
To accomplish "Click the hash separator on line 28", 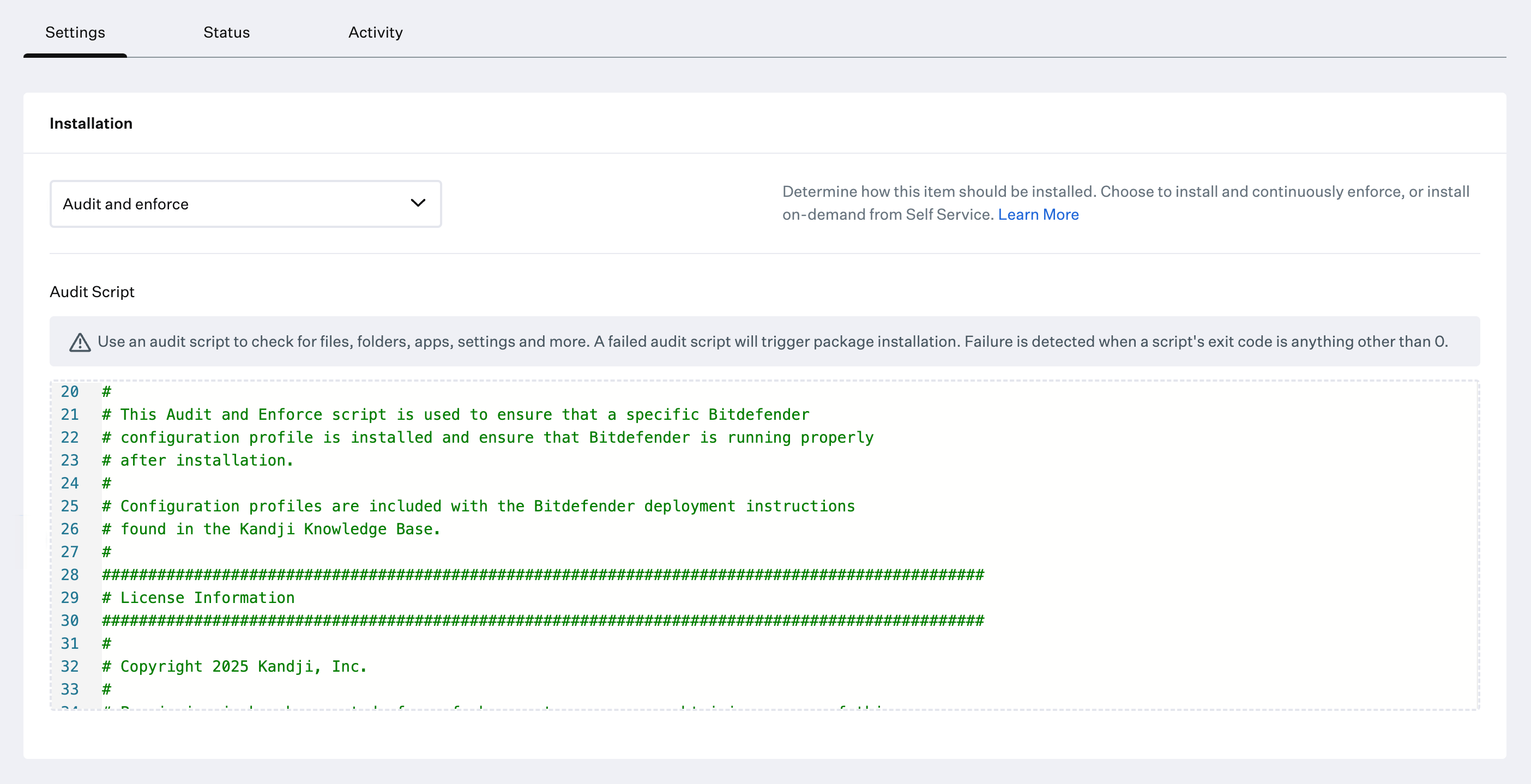I will point(543,575).
